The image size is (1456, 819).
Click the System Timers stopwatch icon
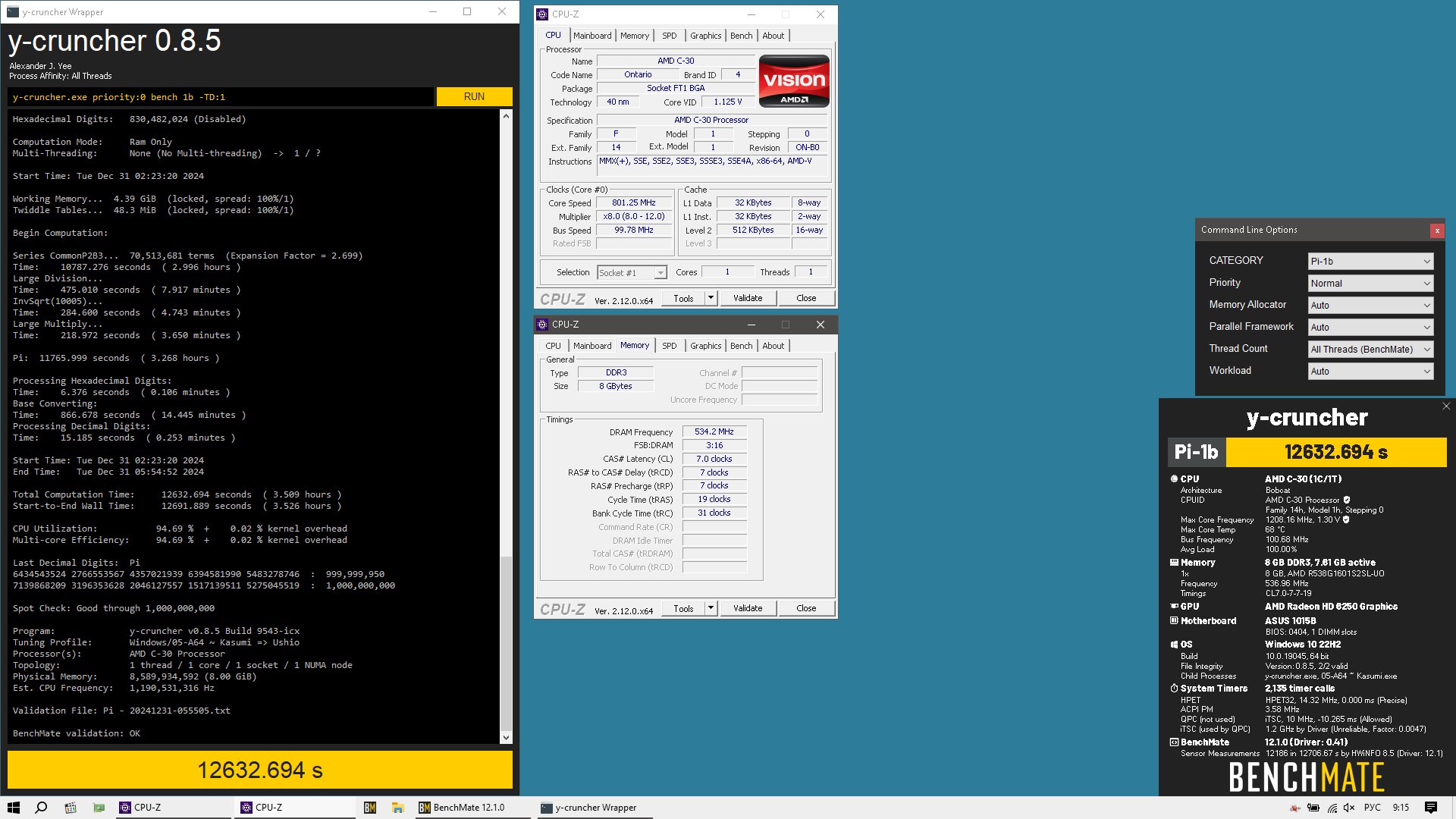tap(1174, 688)
